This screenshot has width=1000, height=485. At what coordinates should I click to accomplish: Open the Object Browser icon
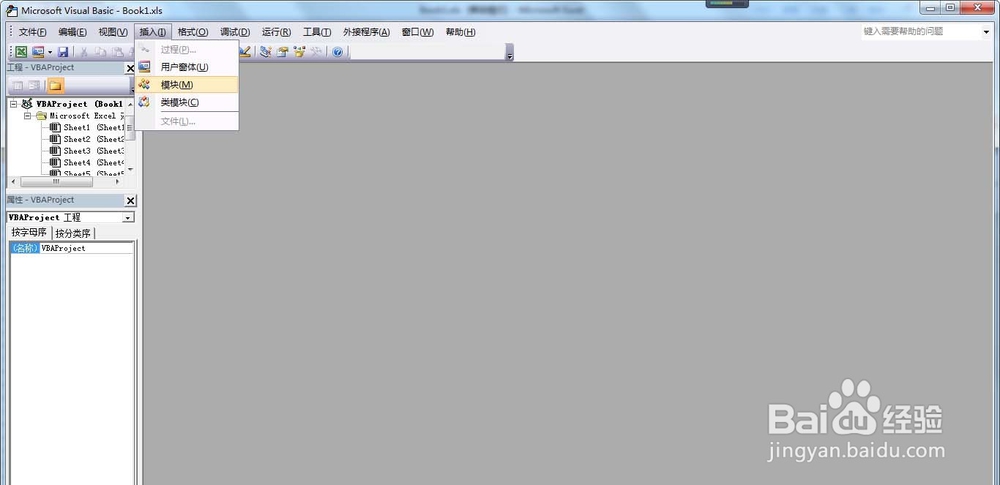click(x=300, y=52)
